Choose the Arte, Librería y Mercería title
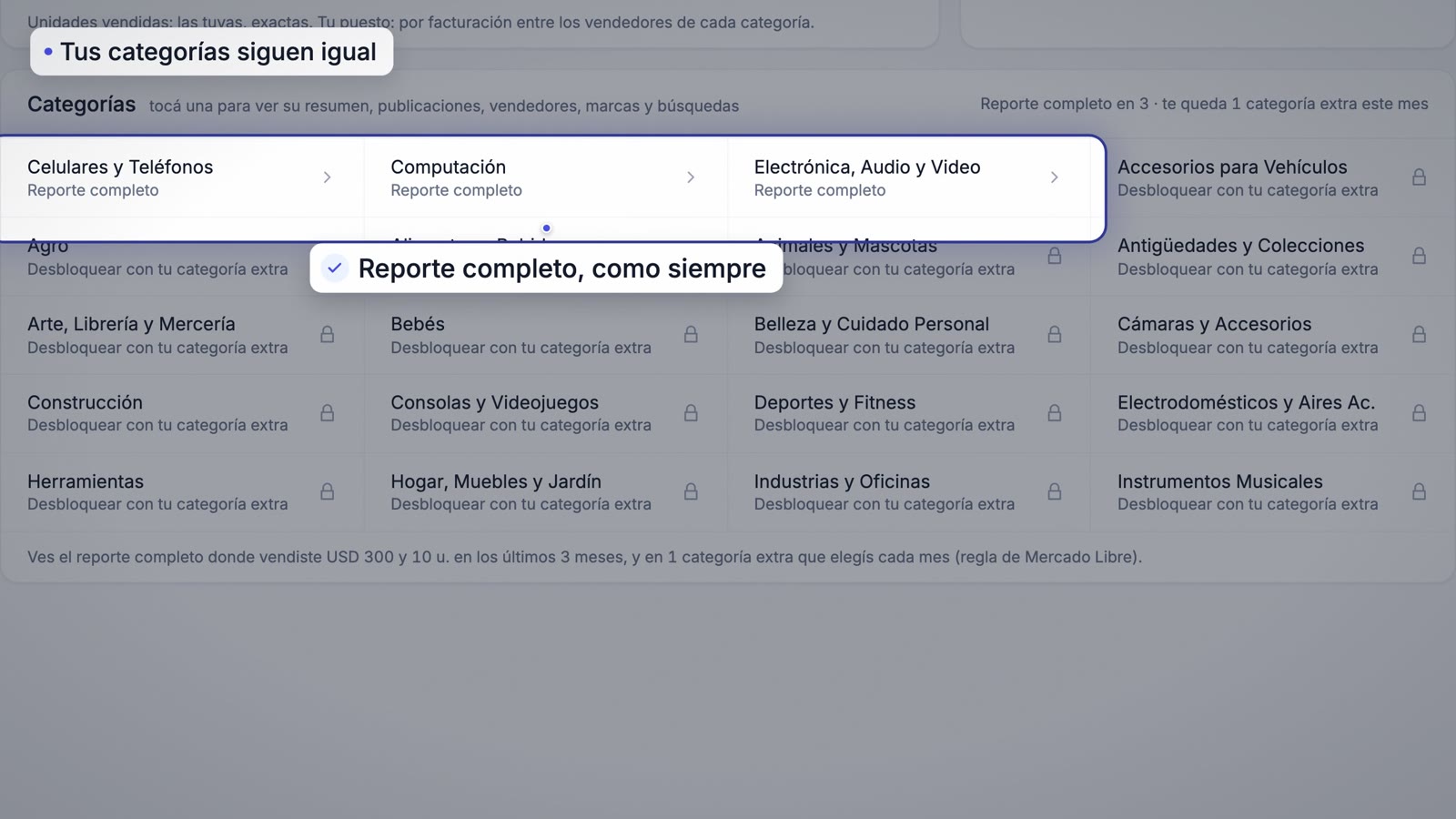 131,324
